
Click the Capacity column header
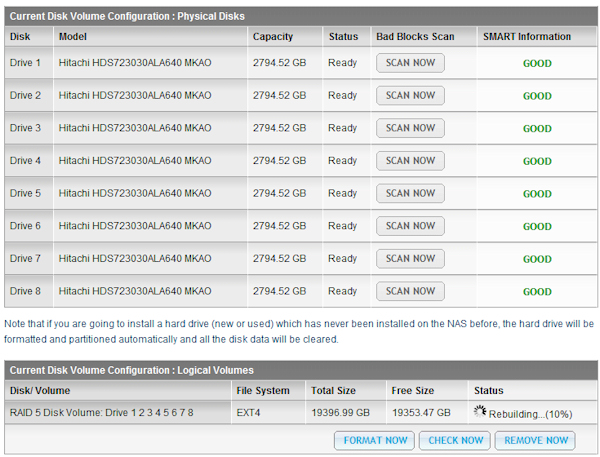coord(272,37)
